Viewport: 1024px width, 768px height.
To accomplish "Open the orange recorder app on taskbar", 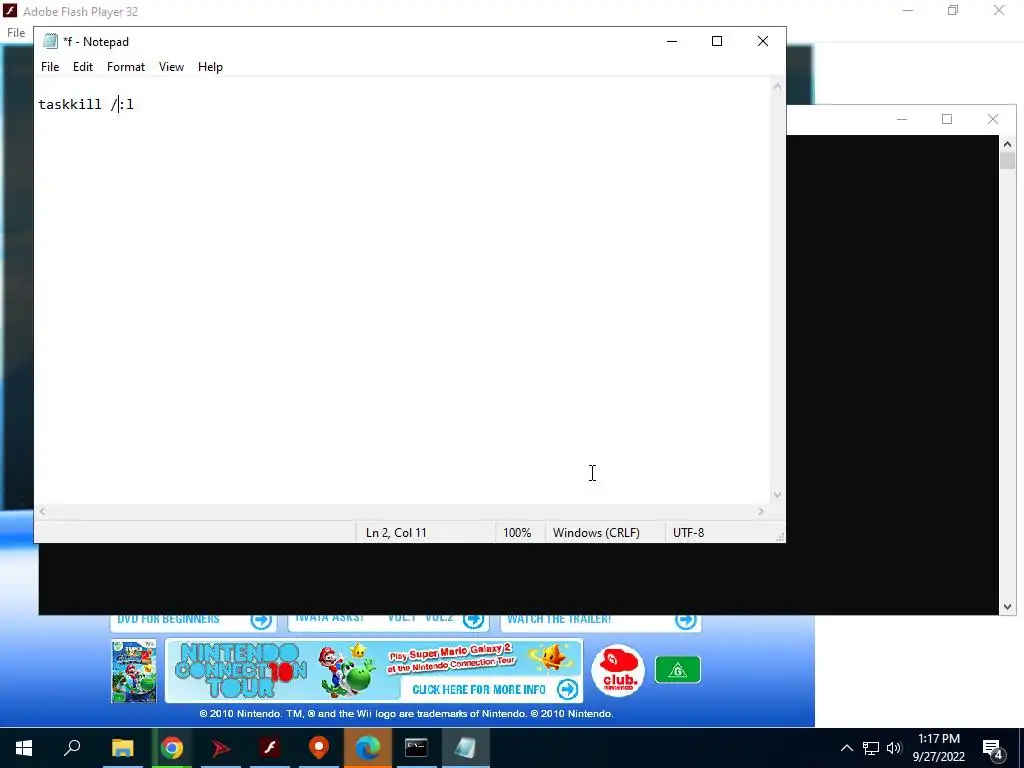I will 319,748.
